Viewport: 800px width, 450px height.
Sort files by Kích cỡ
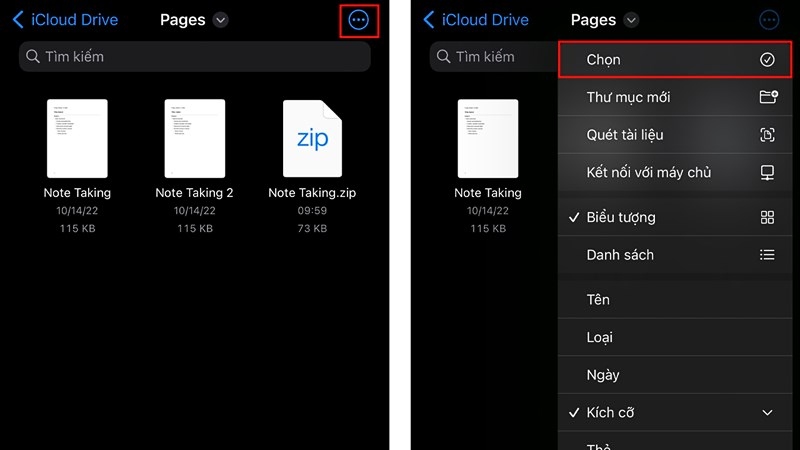675,412
